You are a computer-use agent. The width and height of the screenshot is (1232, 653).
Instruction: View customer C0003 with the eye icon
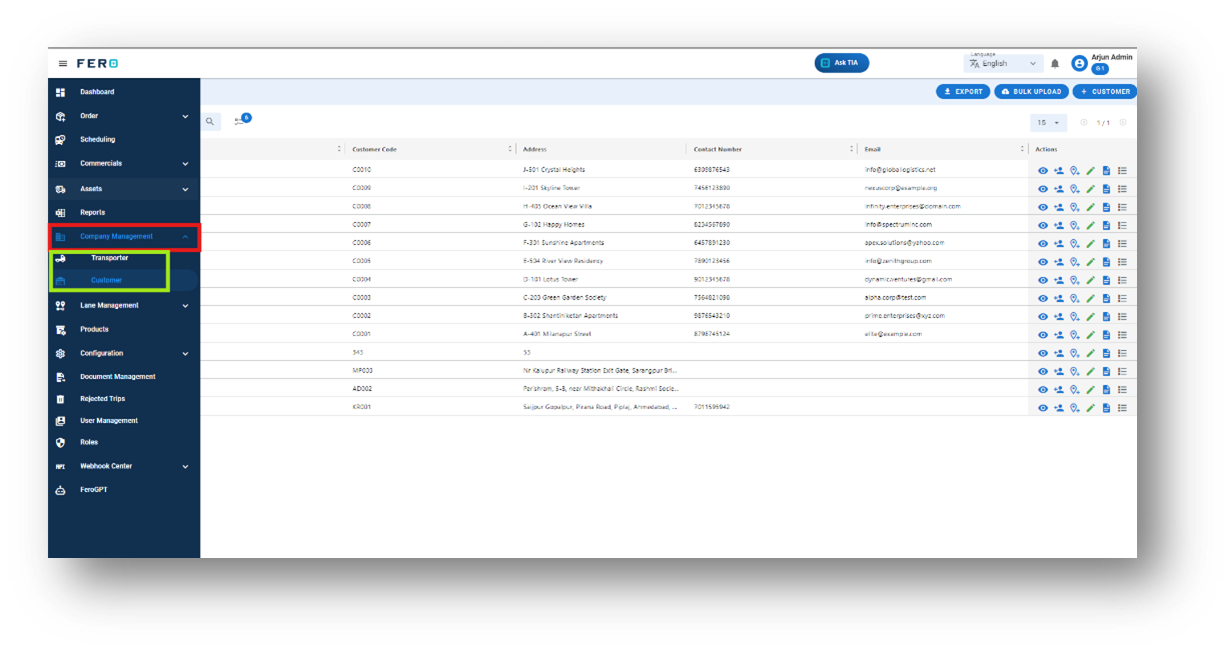pos(1043,298)
